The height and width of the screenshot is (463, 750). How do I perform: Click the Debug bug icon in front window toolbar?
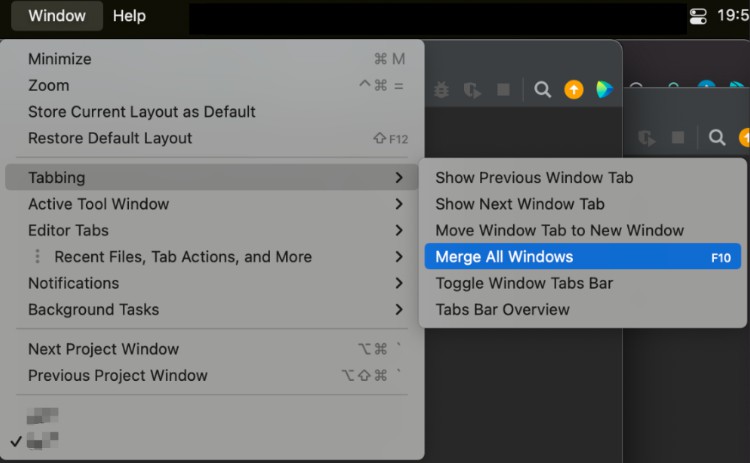(x=441, y=89)
